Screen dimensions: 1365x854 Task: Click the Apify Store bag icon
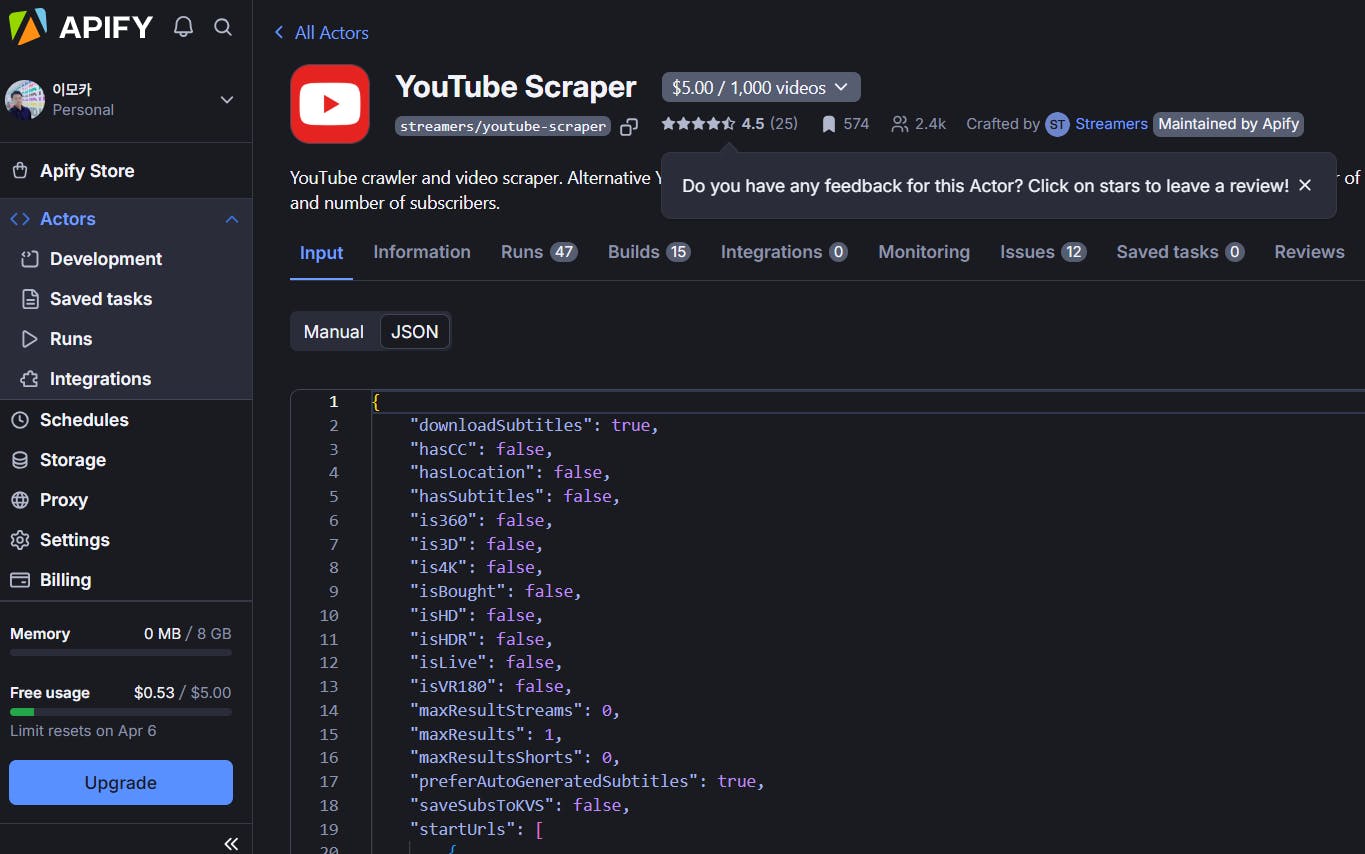click(x=19, y=171)
